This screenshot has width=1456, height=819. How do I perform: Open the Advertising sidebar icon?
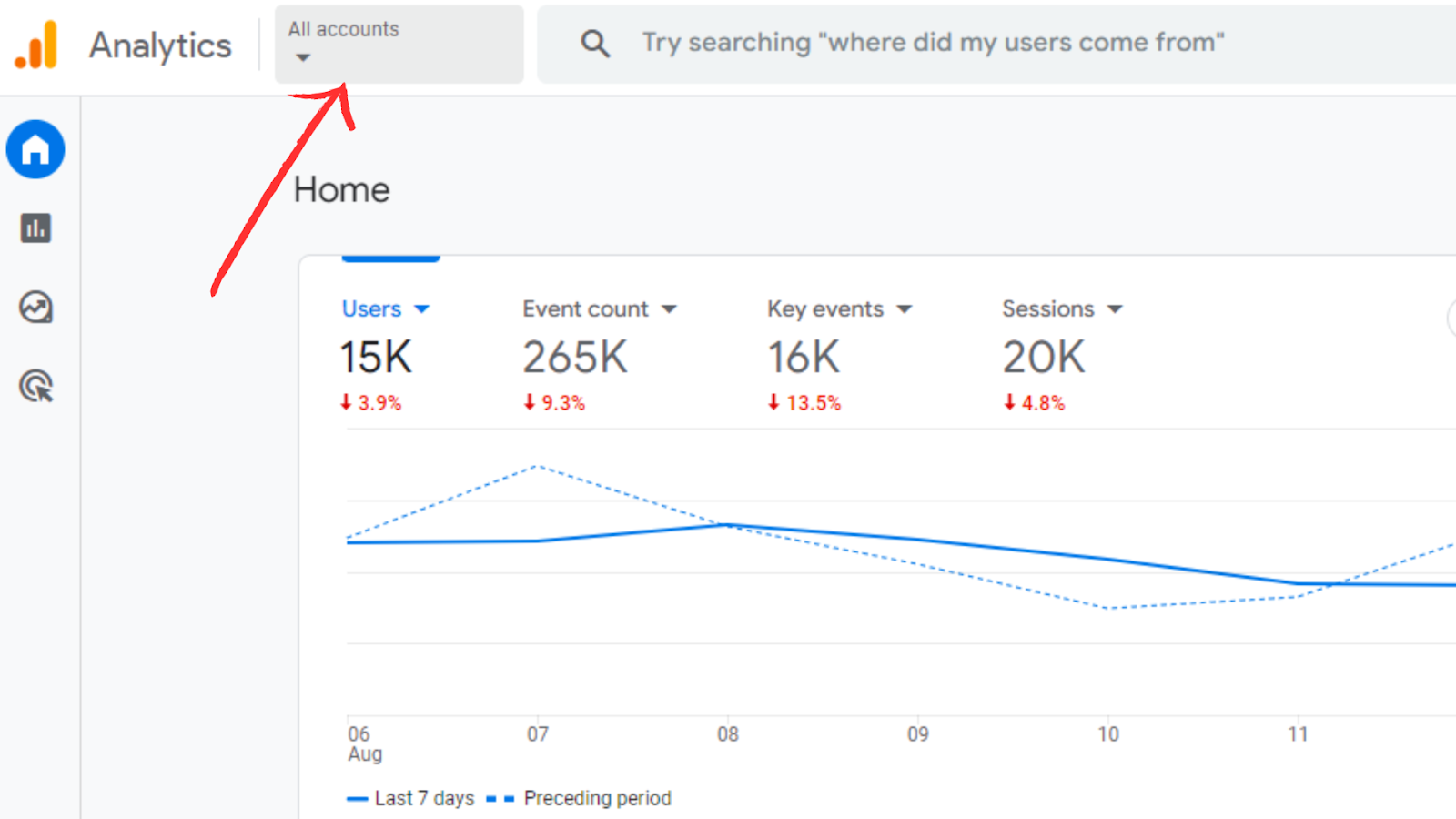pos(36,387)
